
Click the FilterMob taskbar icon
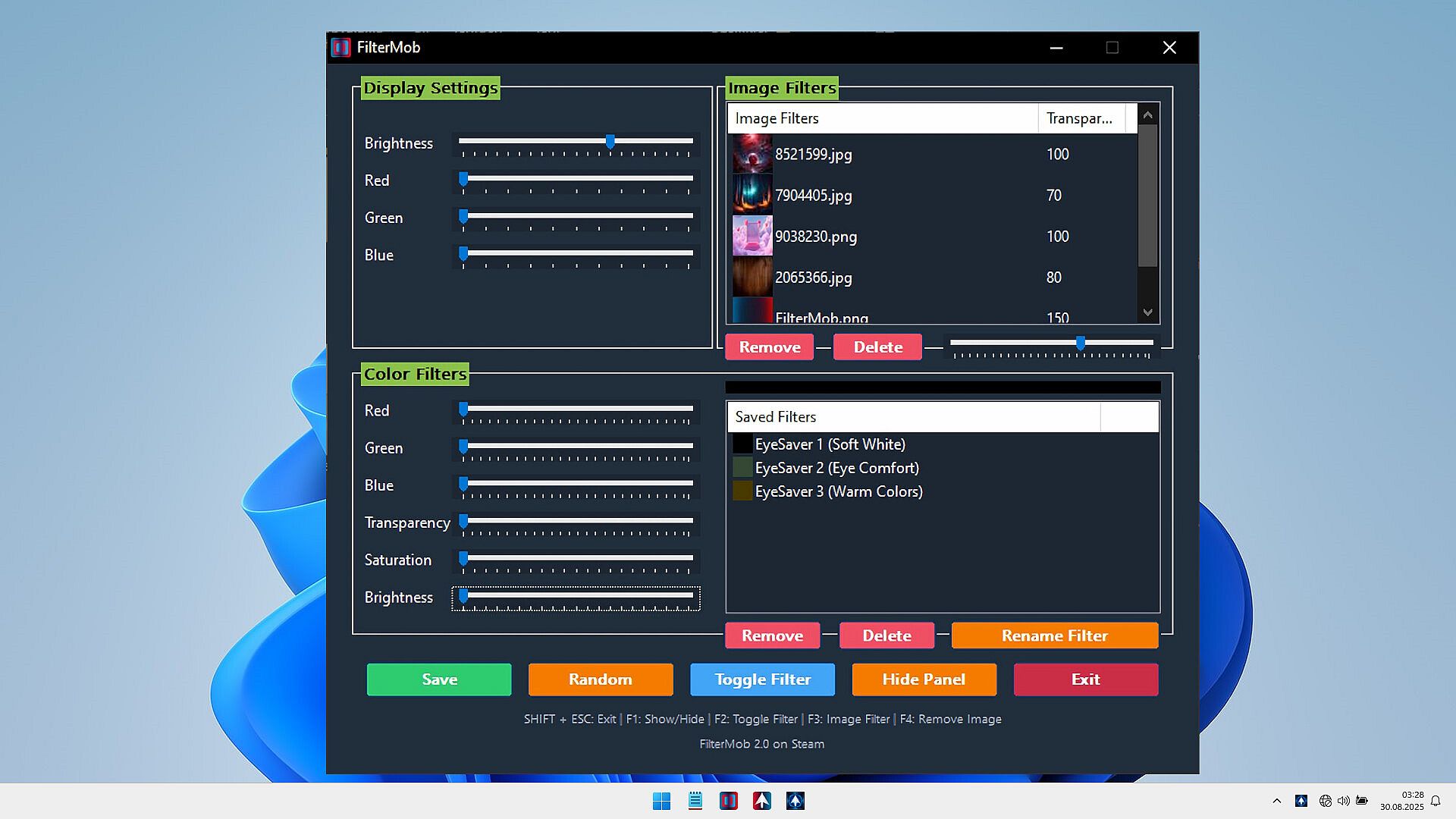[728, 801]
